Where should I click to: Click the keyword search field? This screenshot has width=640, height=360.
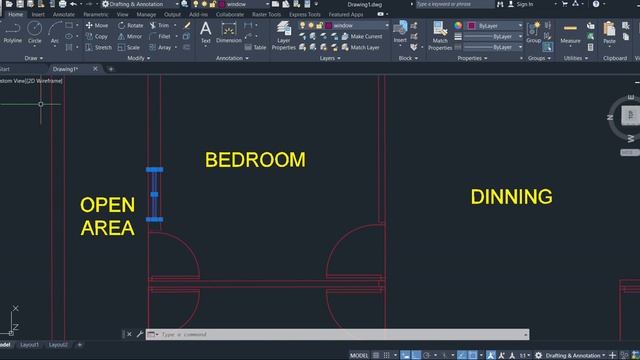pos(455,4)
